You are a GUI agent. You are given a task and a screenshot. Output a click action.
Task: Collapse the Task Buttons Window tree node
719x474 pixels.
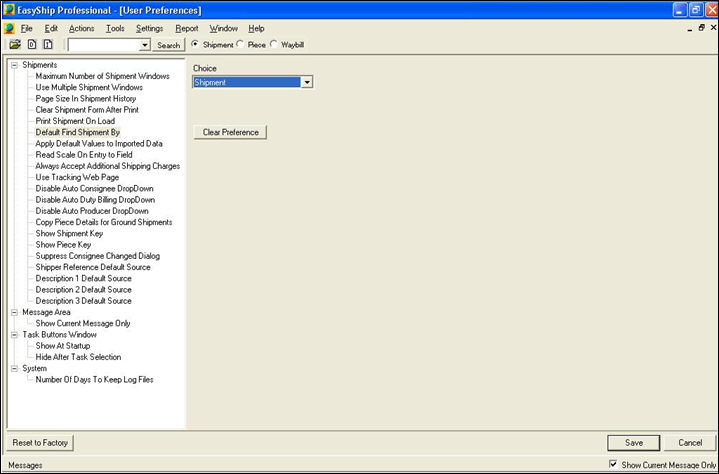click(15, 335)
